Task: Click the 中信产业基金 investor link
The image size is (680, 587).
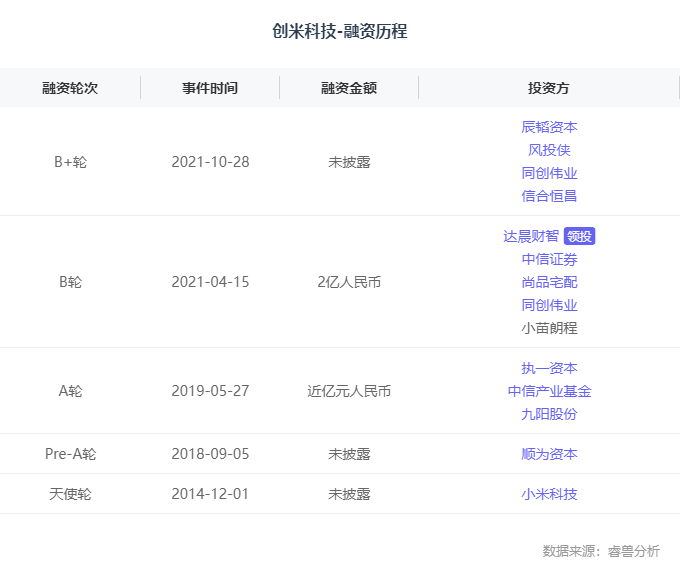Action: [x=549, y=391]
